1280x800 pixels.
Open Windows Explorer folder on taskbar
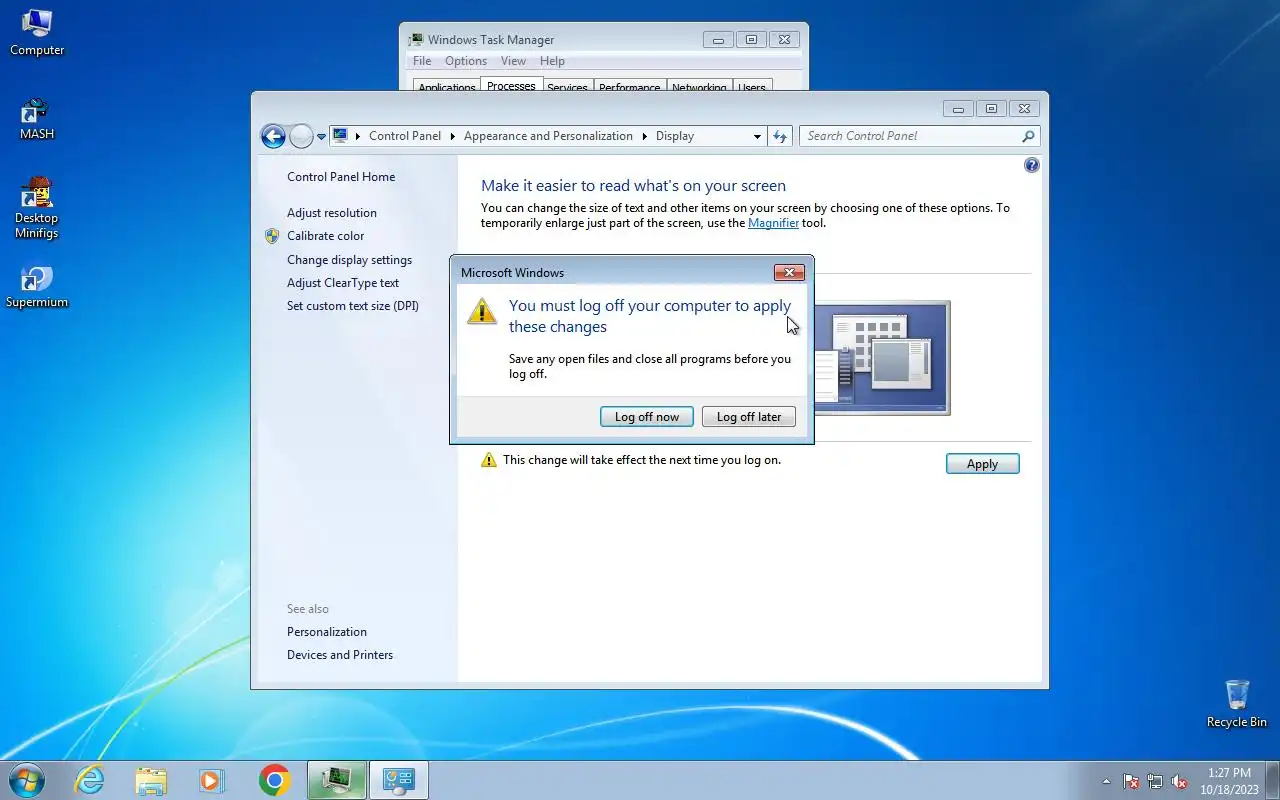coord(151,780)
